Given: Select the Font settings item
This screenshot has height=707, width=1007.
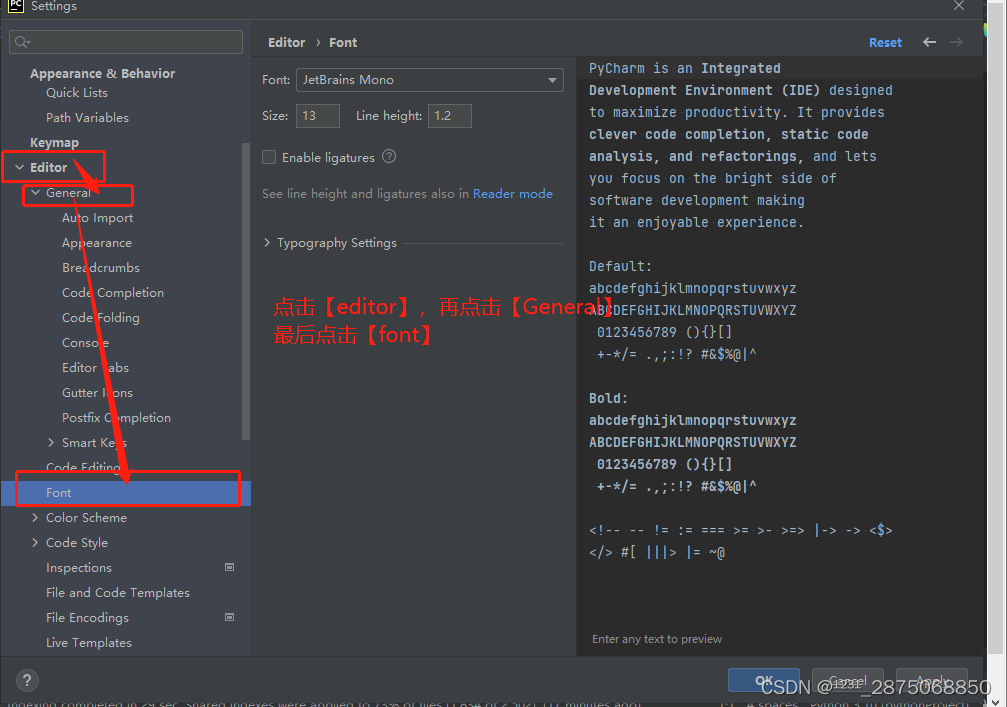Looking at the screenshot, I should (126, 493).
